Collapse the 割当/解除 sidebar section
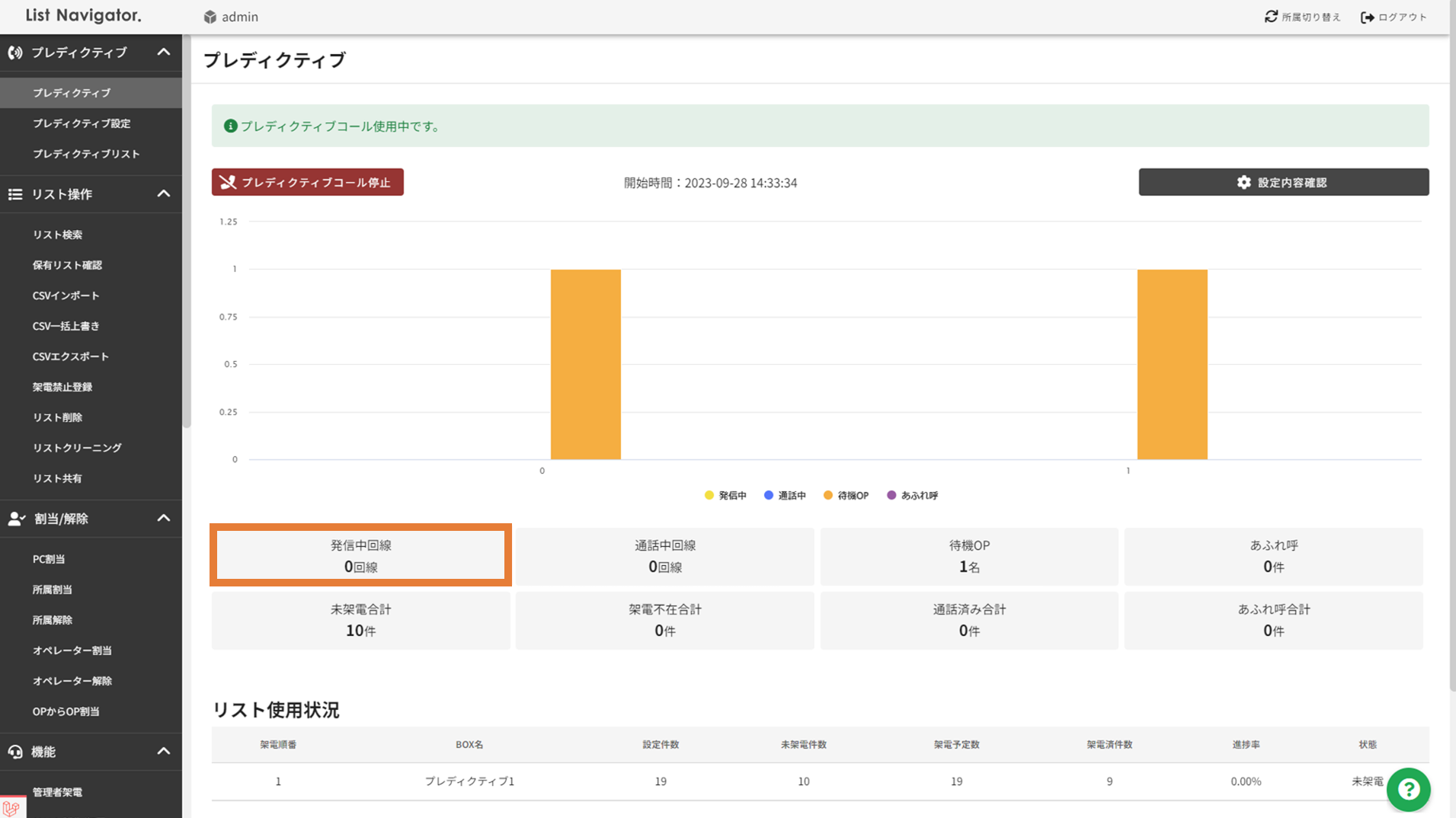Viewport: 1456px width, 818px height. (163, 518)
